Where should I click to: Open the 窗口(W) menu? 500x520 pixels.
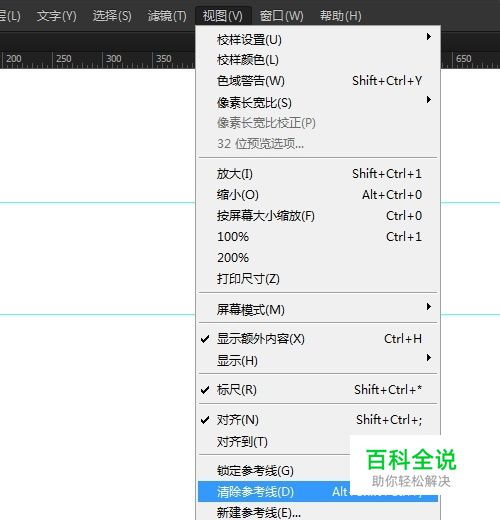[282, 16]
